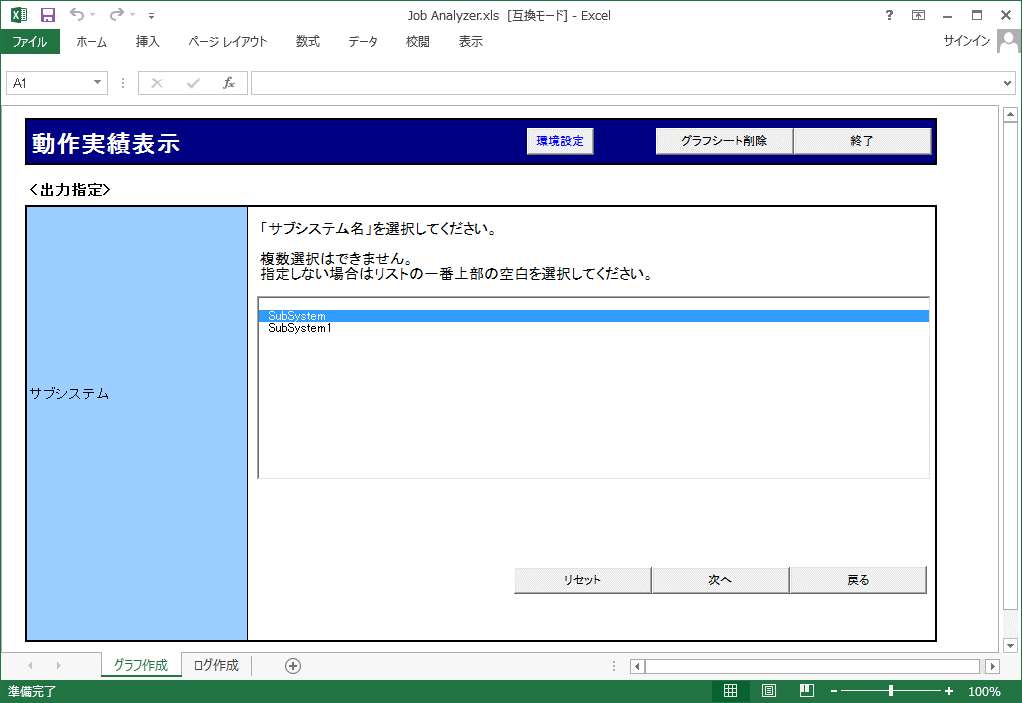Select SubSystem1 in the list box
The image size is (1022, 703).
coord(300,328)
